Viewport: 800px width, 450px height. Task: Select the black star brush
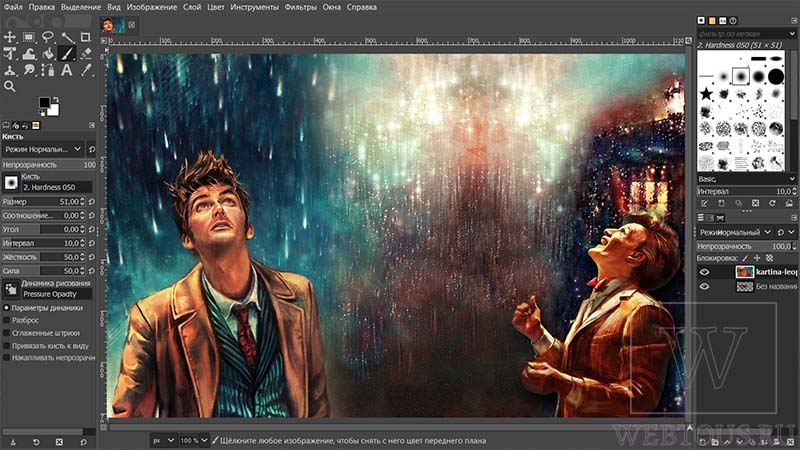(x=706, y=93)
